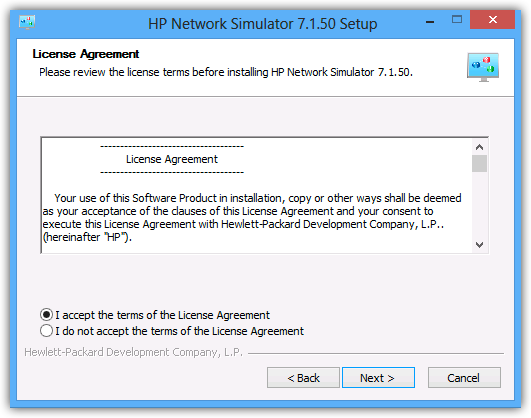
Task: Click the license paragraph starting 'Your use of this Software'
Action: tap(252, 217)
